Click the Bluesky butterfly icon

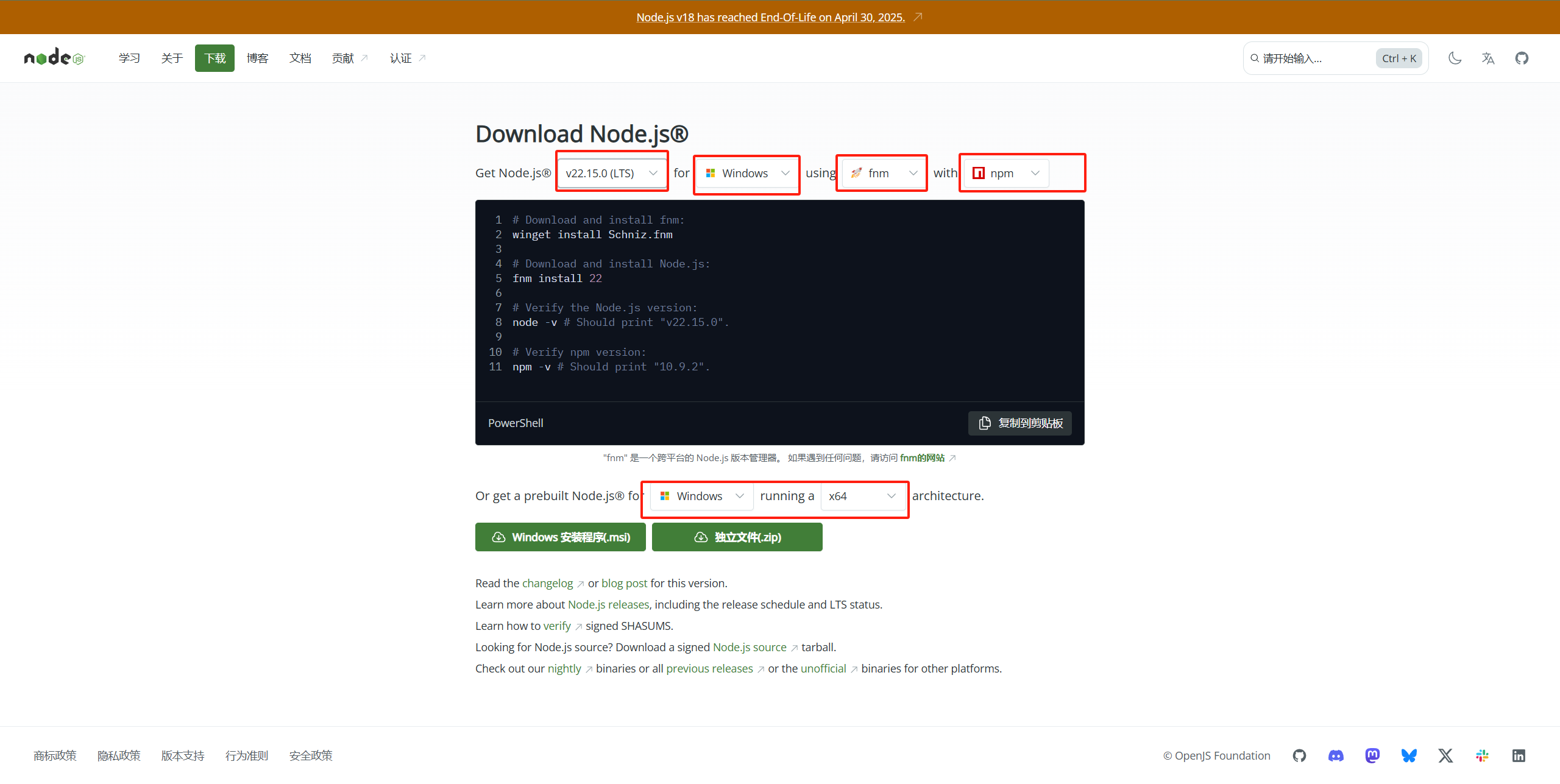[x=1409, y=755]
